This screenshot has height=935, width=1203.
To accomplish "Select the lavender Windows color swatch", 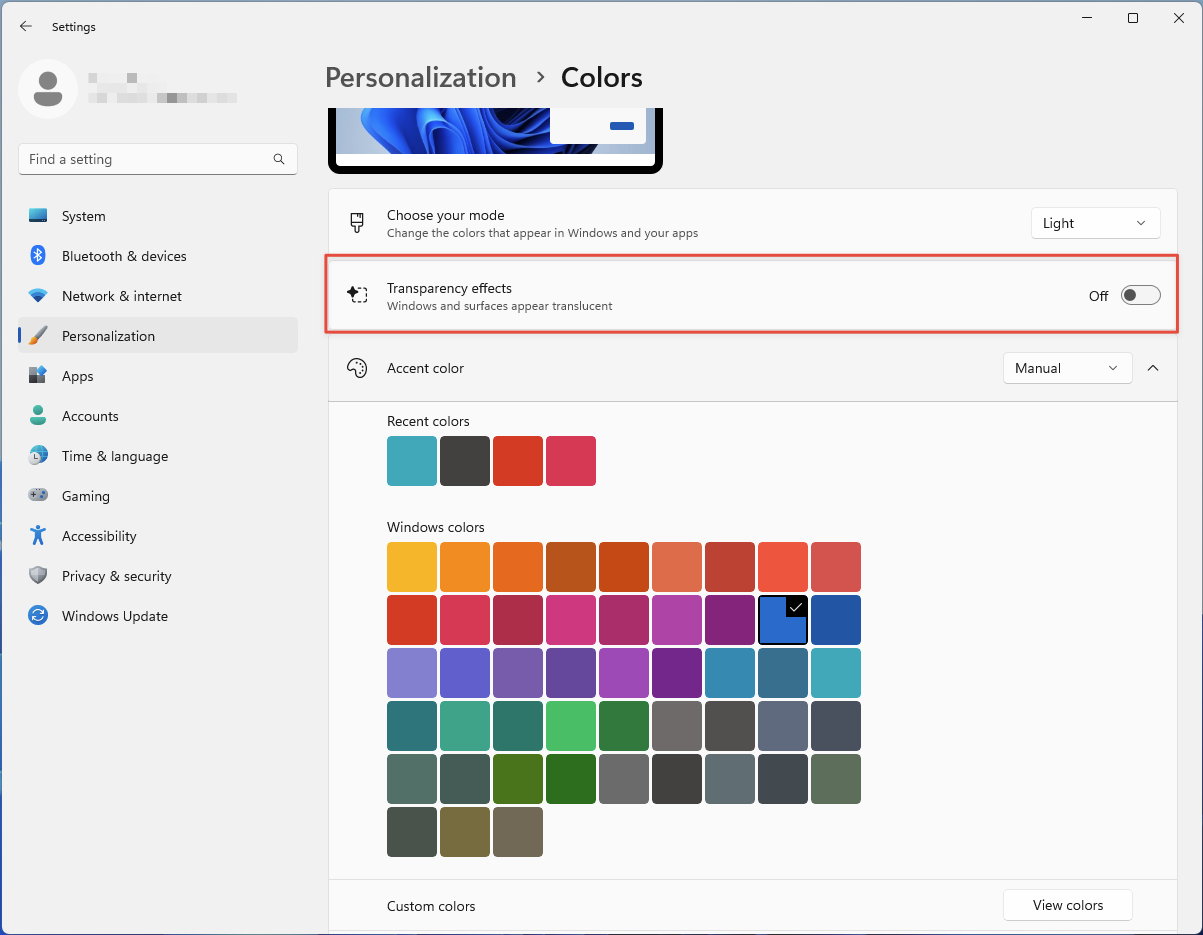I will click(x=412, y=673).
